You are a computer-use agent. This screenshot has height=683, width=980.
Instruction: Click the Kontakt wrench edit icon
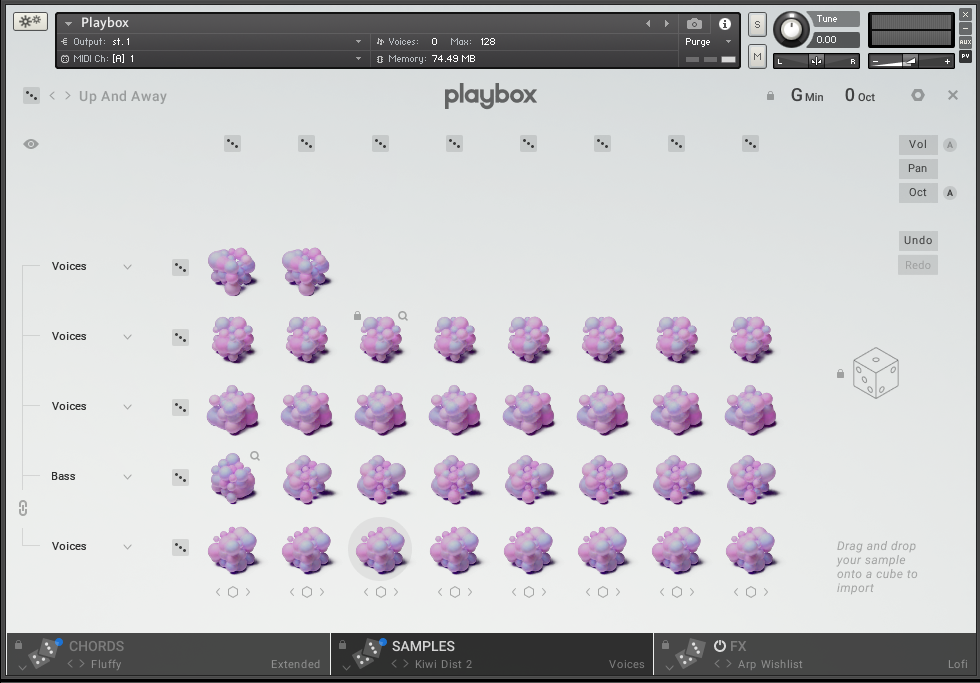coord(30,21)
